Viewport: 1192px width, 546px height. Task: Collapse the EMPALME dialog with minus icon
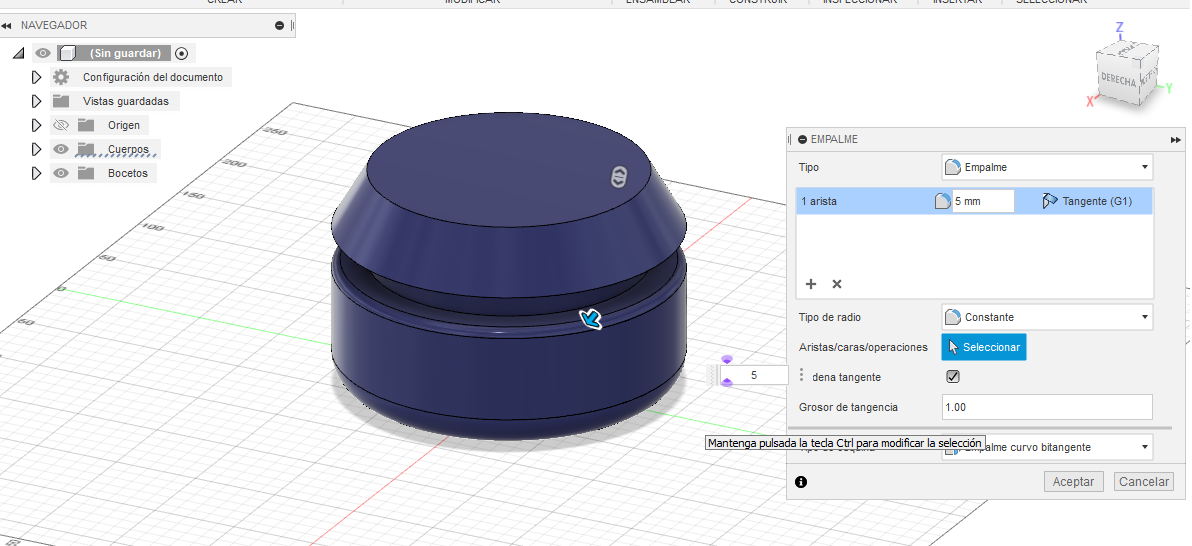pos(803,140)
